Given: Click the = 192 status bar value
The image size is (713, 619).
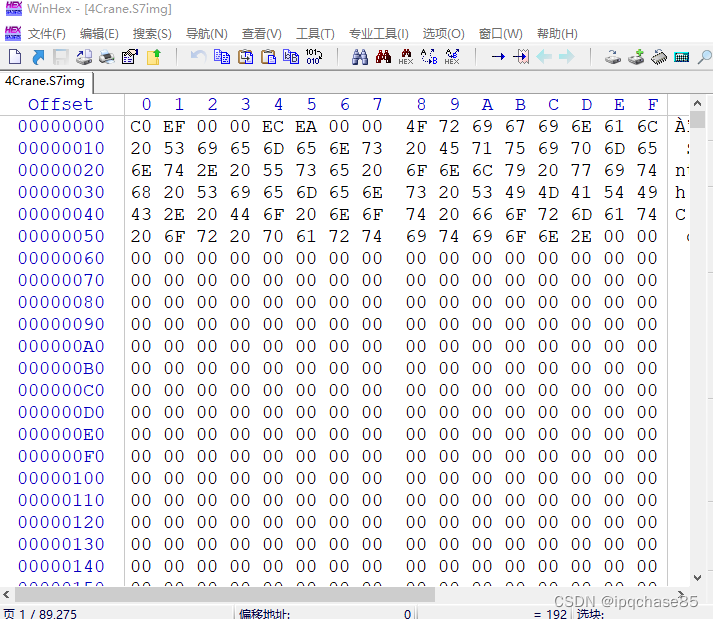Looking at the screenshot, I should coord(550,614).
